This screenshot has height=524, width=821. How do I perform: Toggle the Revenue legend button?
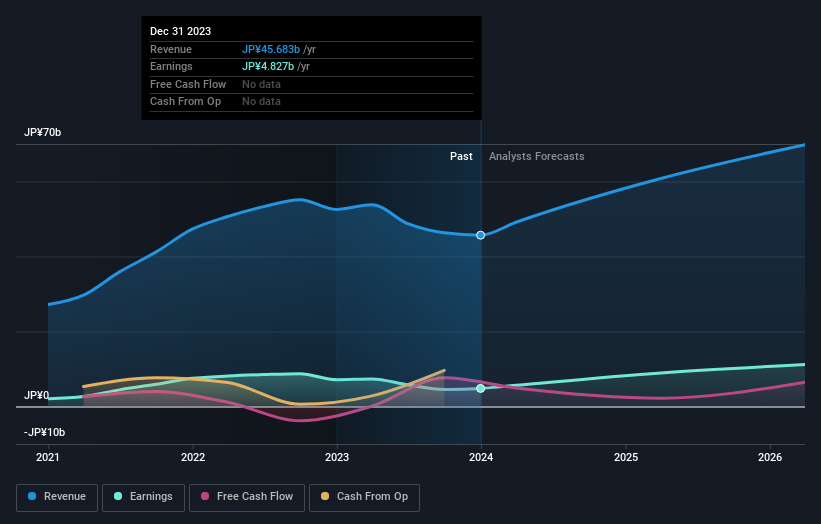57,497
